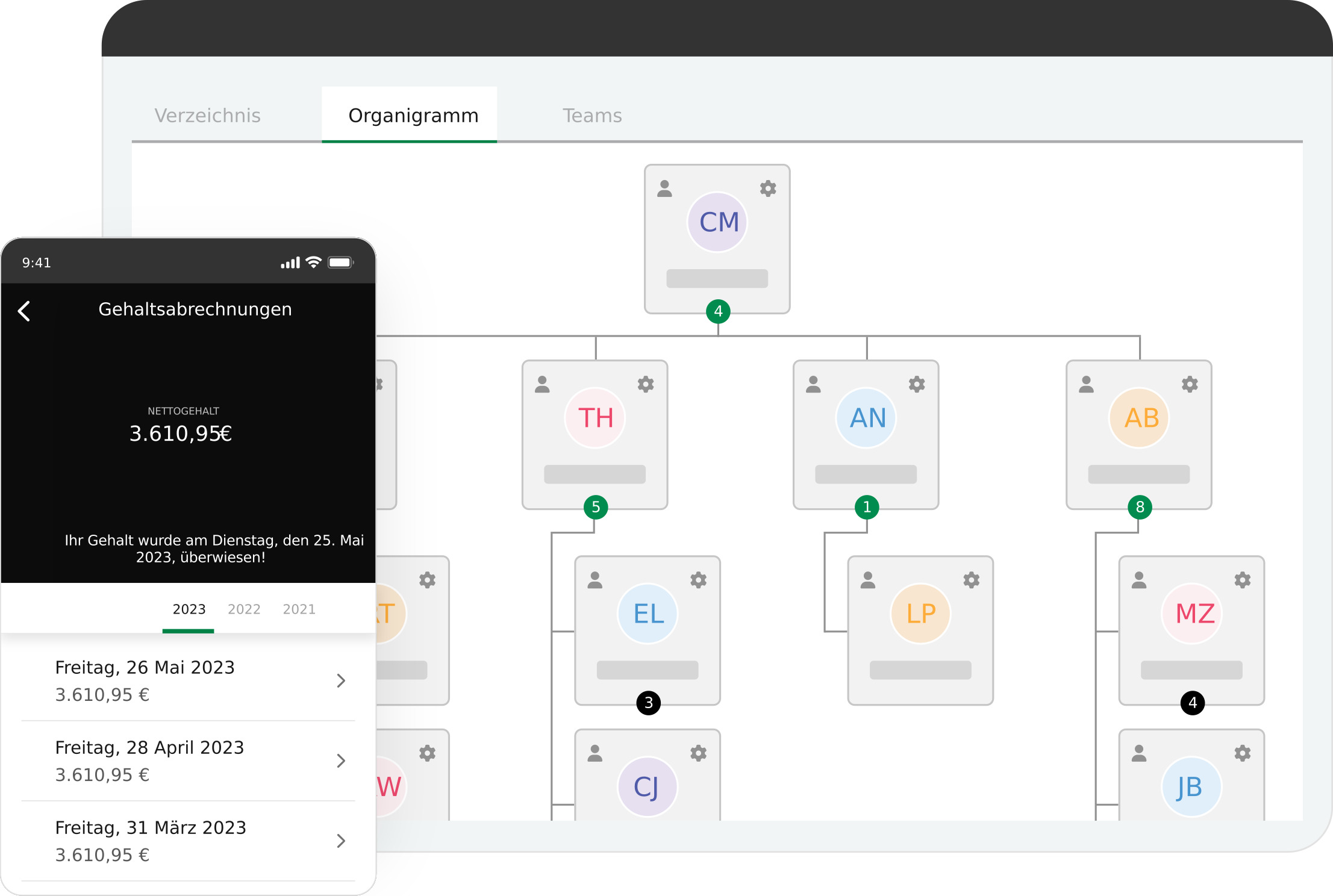The height and width of the screenshot is (896, 1333).
Task: Click the person icon on TH card
Action: [542, 384]
